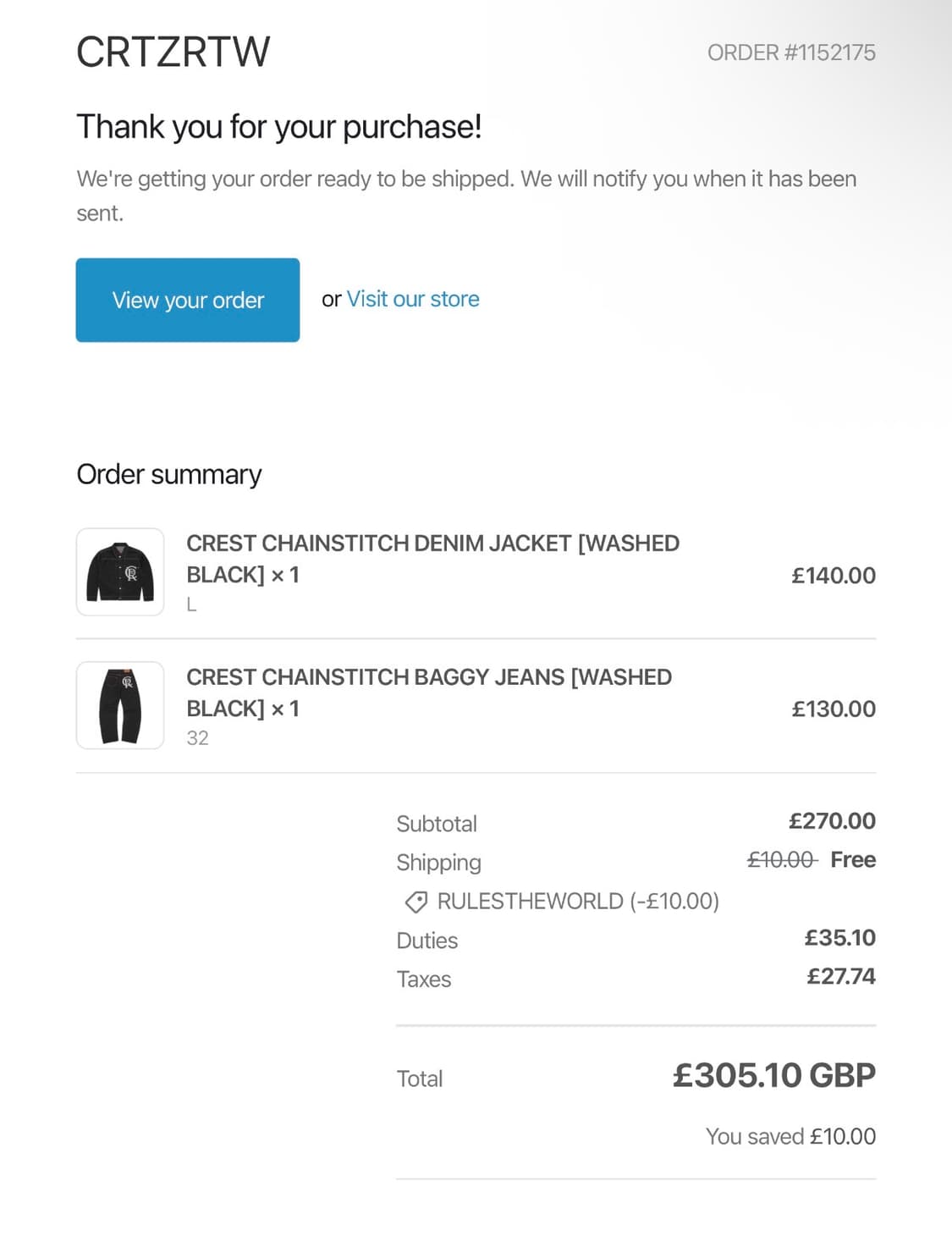The width and height of the screenshot is (952, 1236).
Task: Follow the Visit our store link
Action: point(413,299)
